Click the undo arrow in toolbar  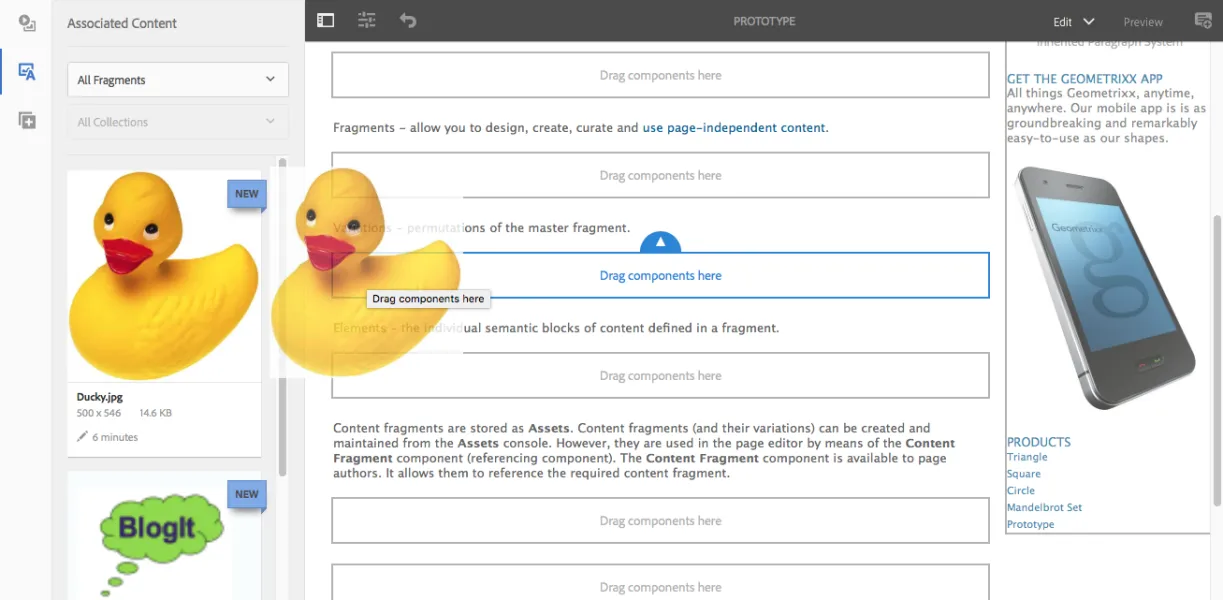(408, 20)
